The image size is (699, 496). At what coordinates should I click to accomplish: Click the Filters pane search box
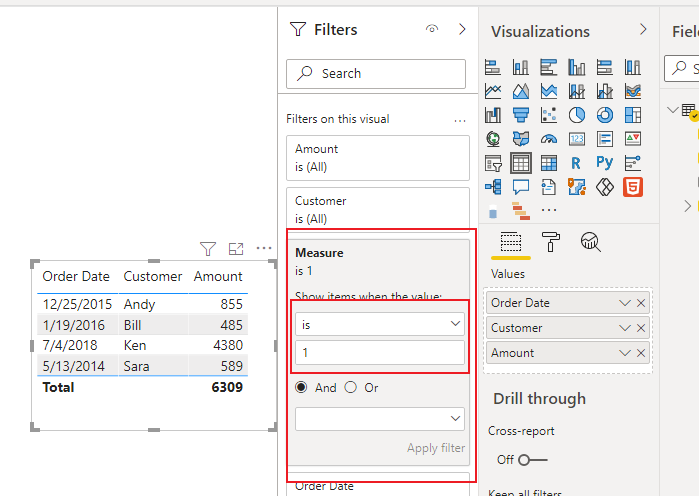coord(376,74)
